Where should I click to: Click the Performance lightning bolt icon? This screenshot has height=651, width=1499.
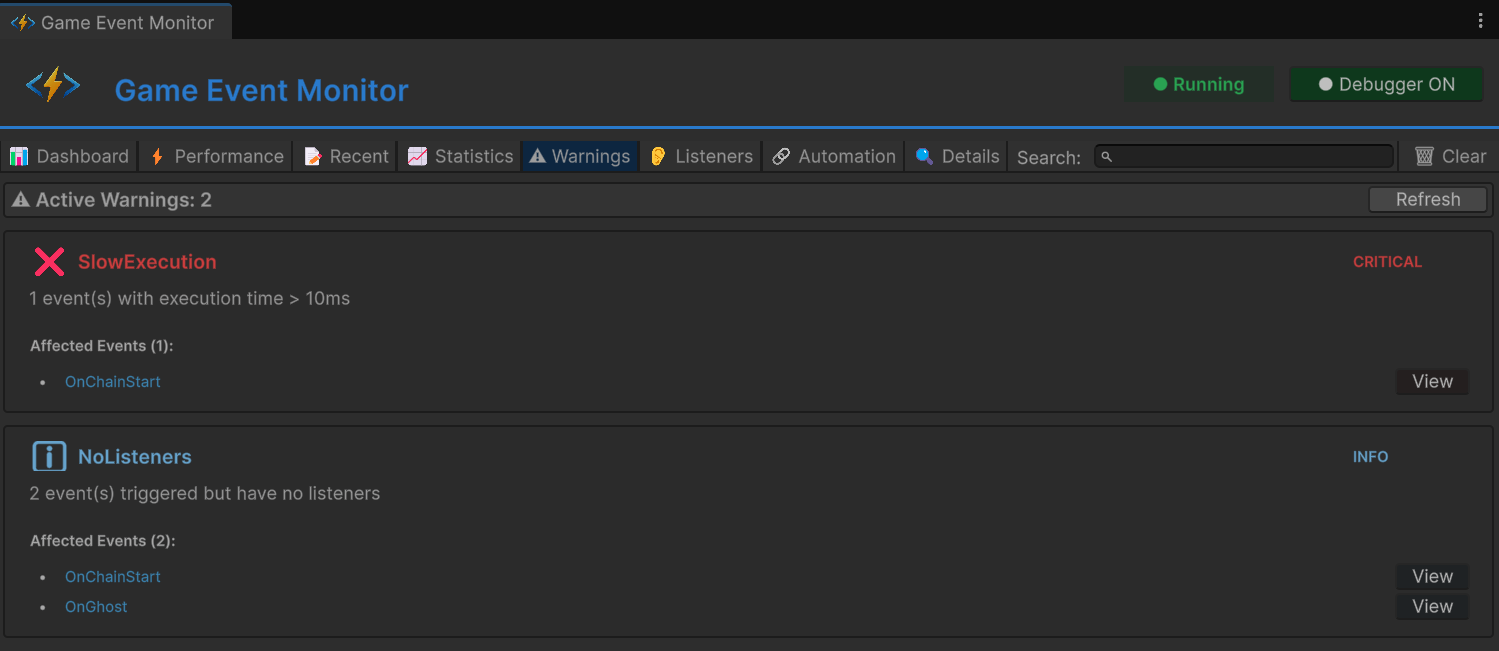tap(156, 156)
